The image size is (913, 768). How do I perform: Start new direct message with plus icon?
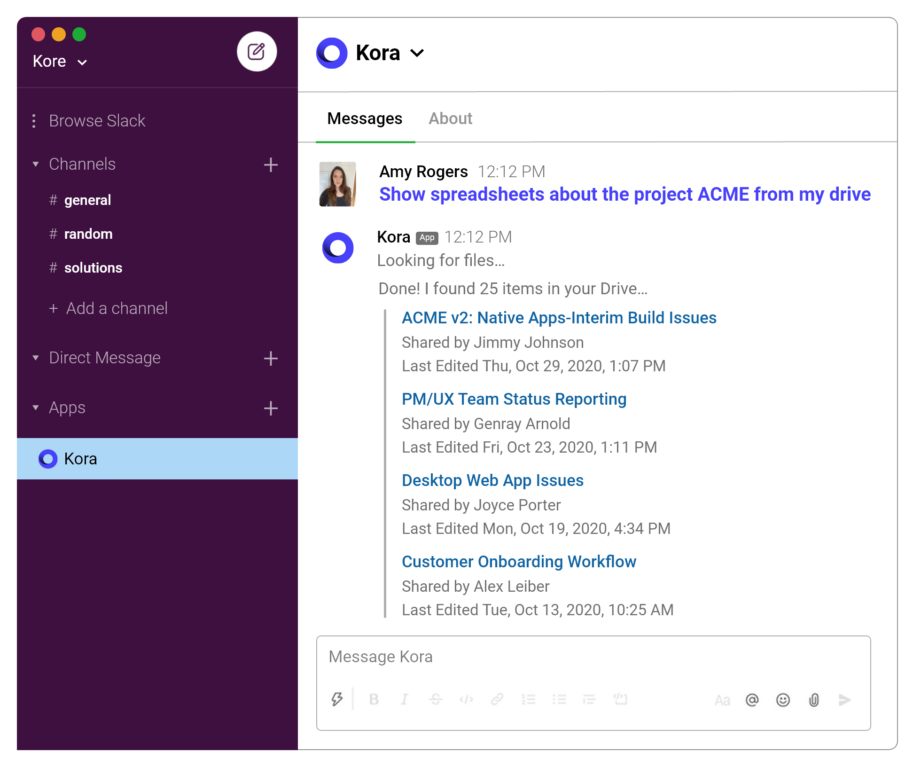click(x=270, y=359)
